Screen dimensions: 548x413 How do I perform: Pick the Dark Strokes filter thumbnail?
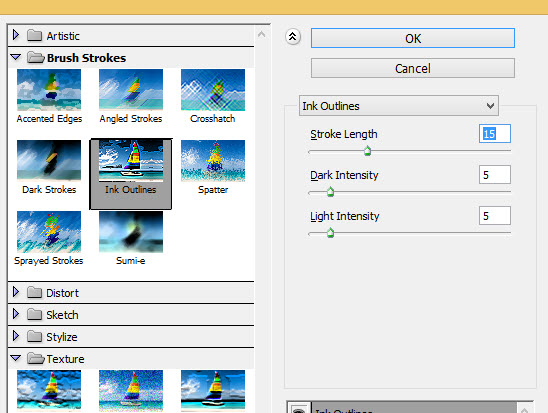tap(49, 161)
